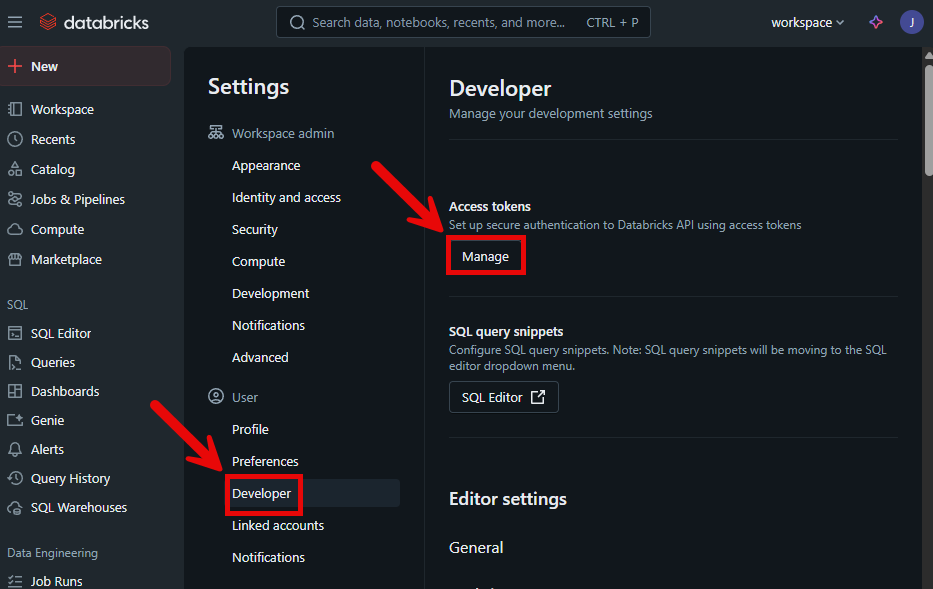Open the user avatar J menu
933x589 pixels.
tap(911, 22)
